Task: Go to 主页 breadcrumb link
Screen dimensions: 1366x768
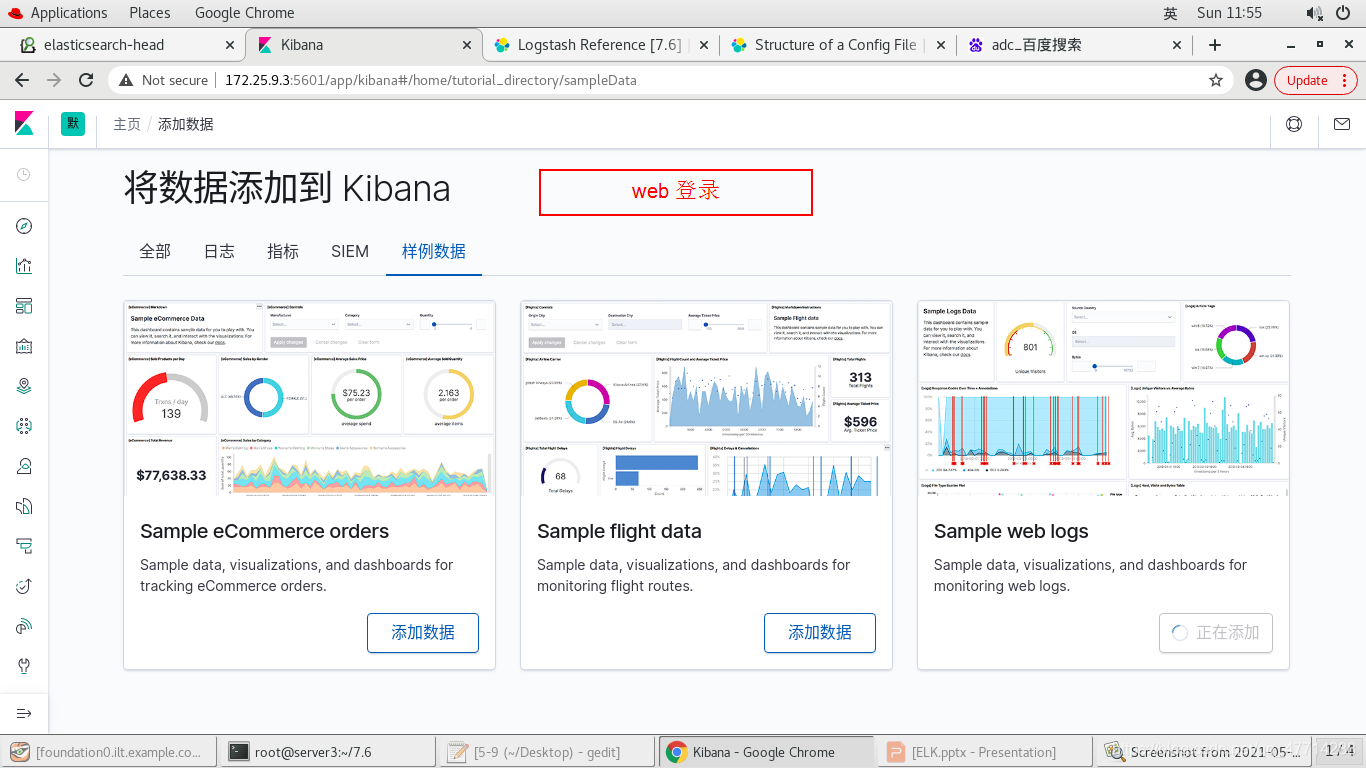Action: pos(127,124)
